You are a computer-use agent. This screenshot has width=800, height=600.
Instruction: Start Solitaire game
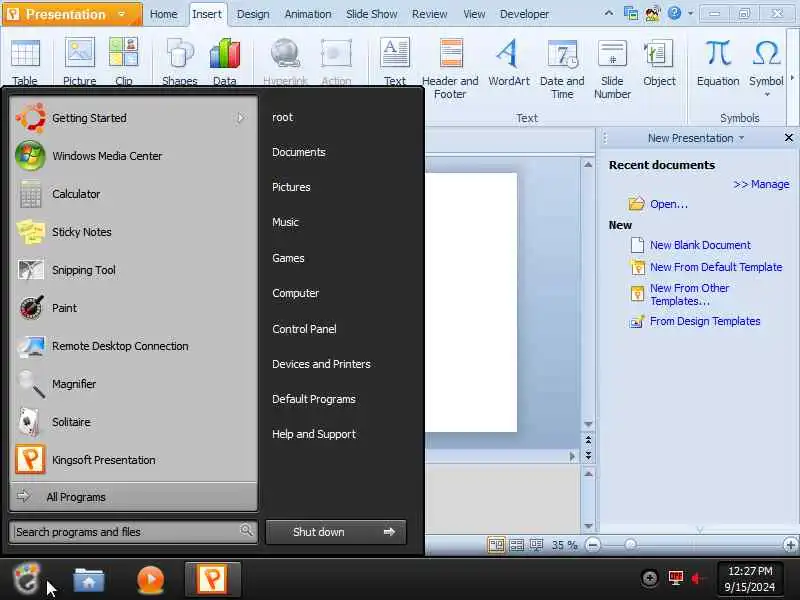[x=134, y=422]
